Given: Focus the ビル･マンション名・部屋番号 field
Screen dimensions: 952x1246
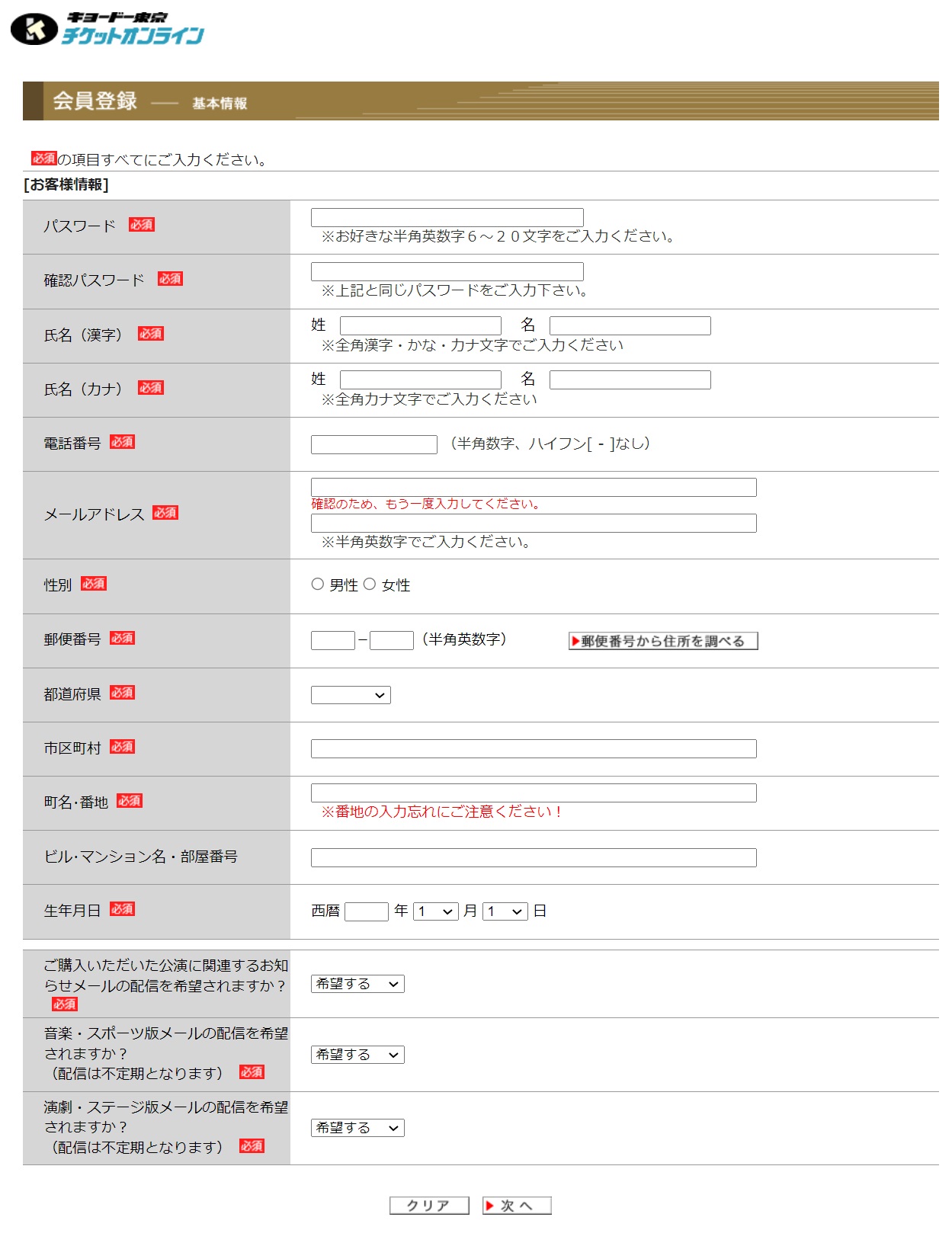Looking at the screenshot, I should (534, 857).
